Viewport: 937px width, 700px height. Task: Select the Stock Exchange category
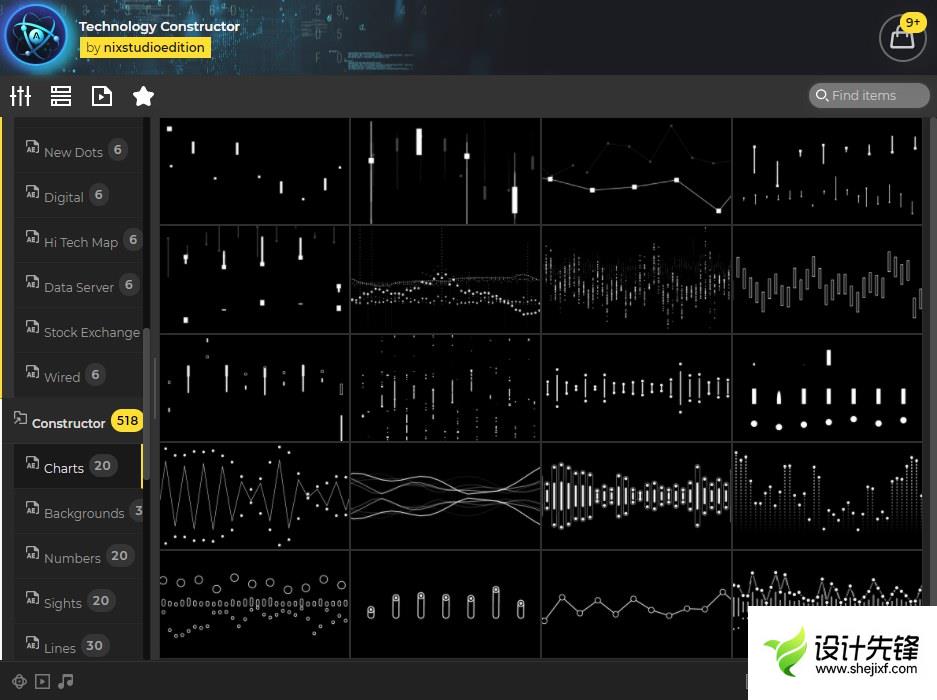(x=91, y=332)
